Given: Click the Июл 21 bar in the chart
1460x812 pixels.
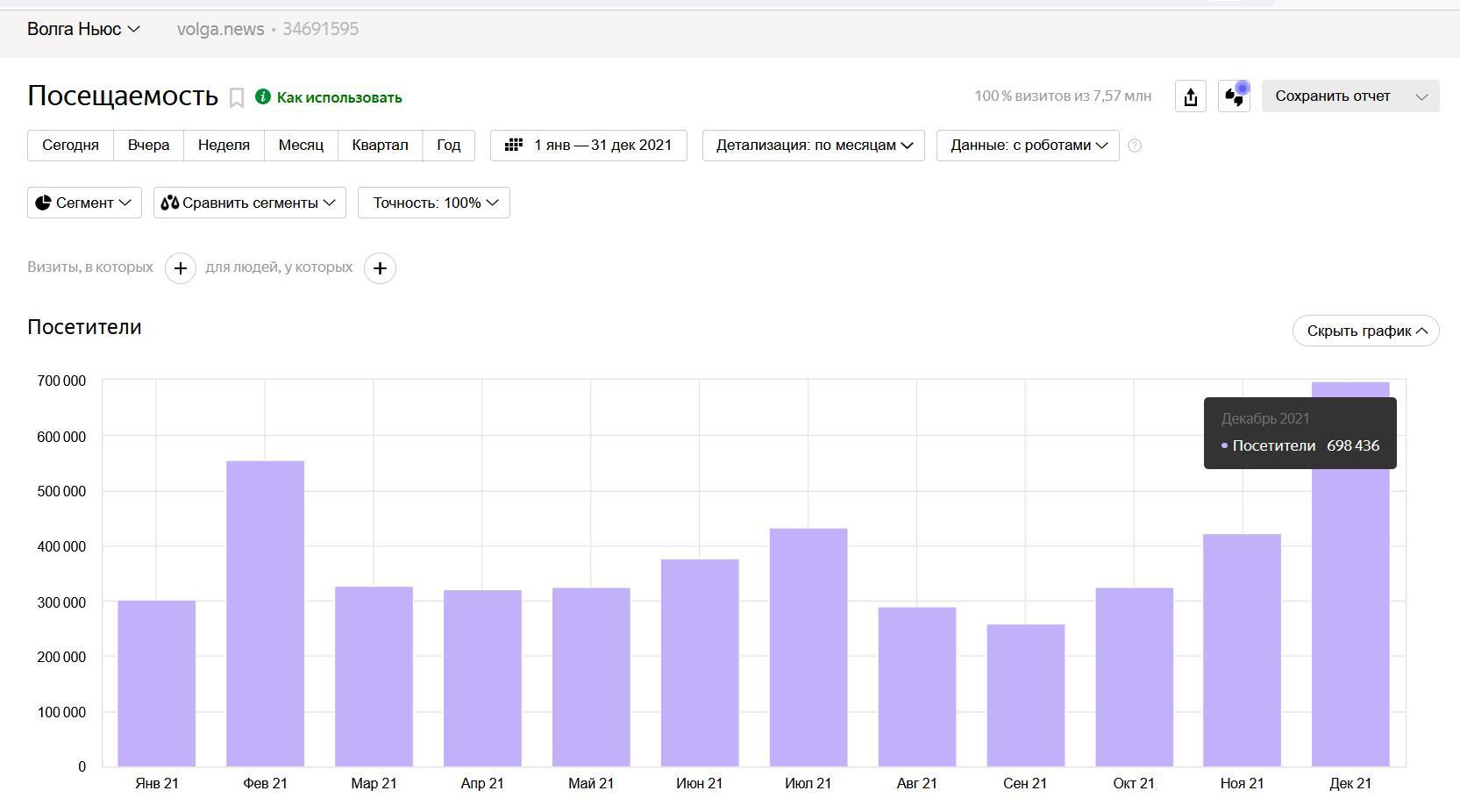Looking at the screenshot, I should (808, 647).
